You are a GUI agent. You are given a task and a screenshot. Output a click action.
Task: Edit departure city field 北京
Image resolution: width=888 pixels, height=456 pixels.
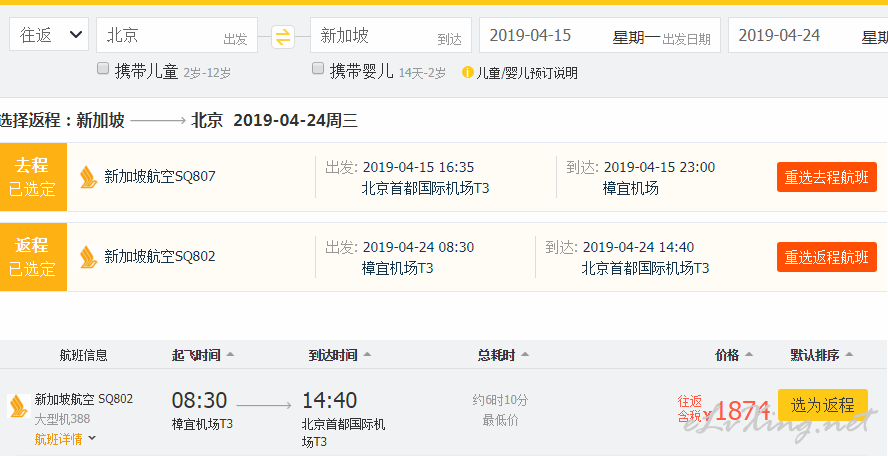pyautogui.click(x=177, y=35)
